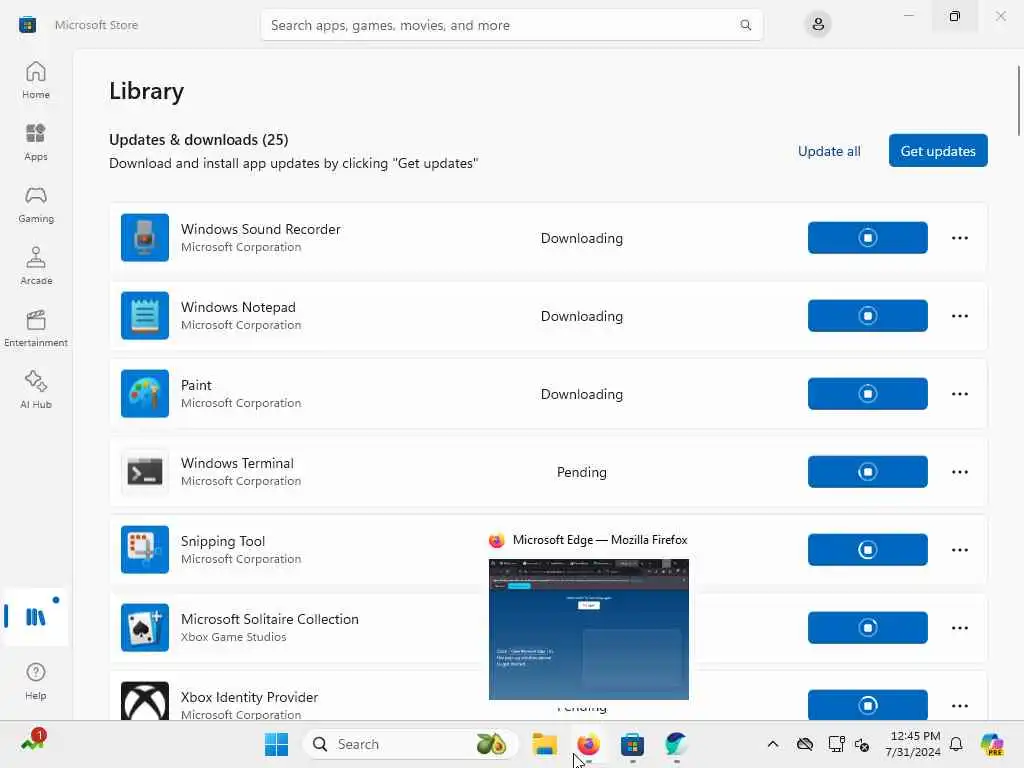Open more options for Xbox Identity Provider

[959, 705]
